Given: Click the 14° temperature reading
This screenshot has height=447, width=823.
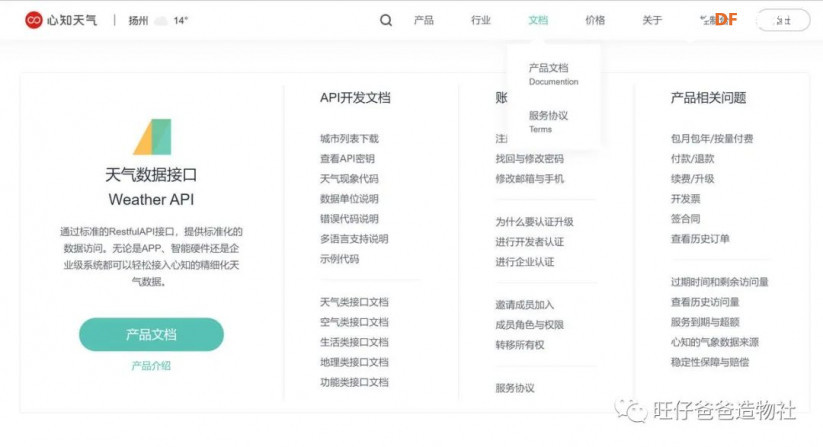Looking at the screenshot, I should coord(181,20).
